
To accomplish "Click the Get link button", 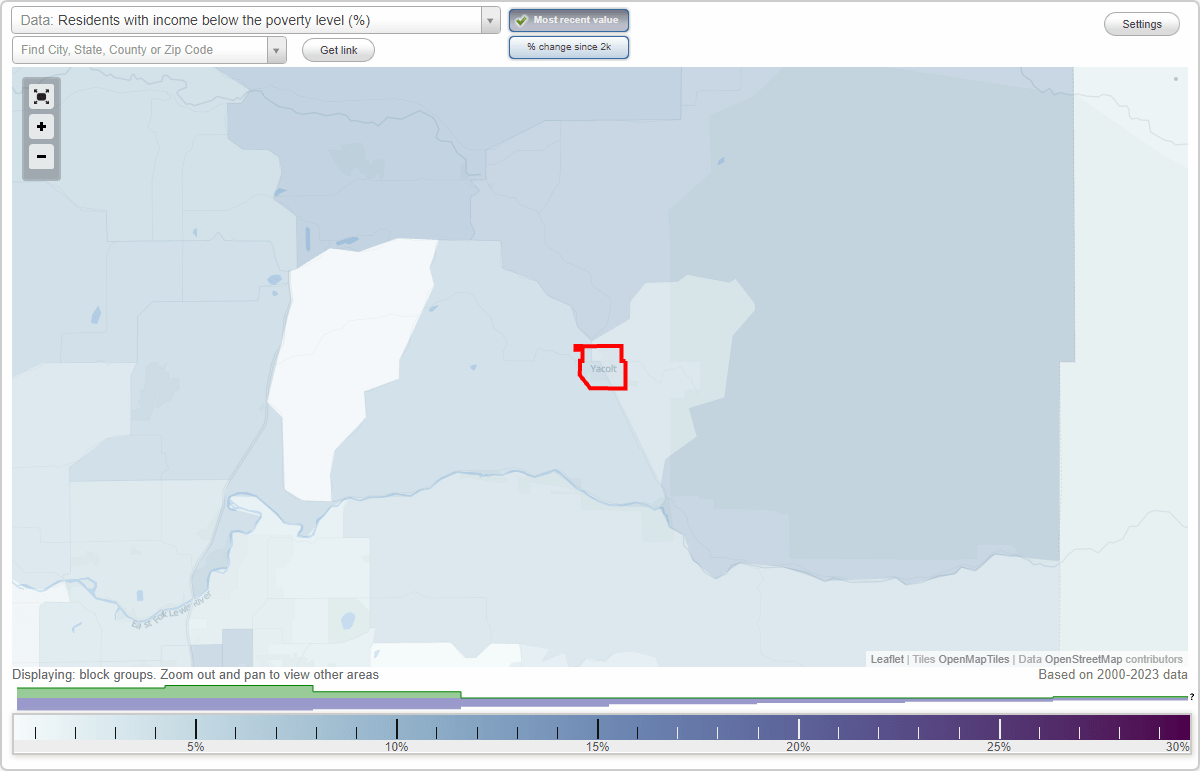I will (338, 50).
